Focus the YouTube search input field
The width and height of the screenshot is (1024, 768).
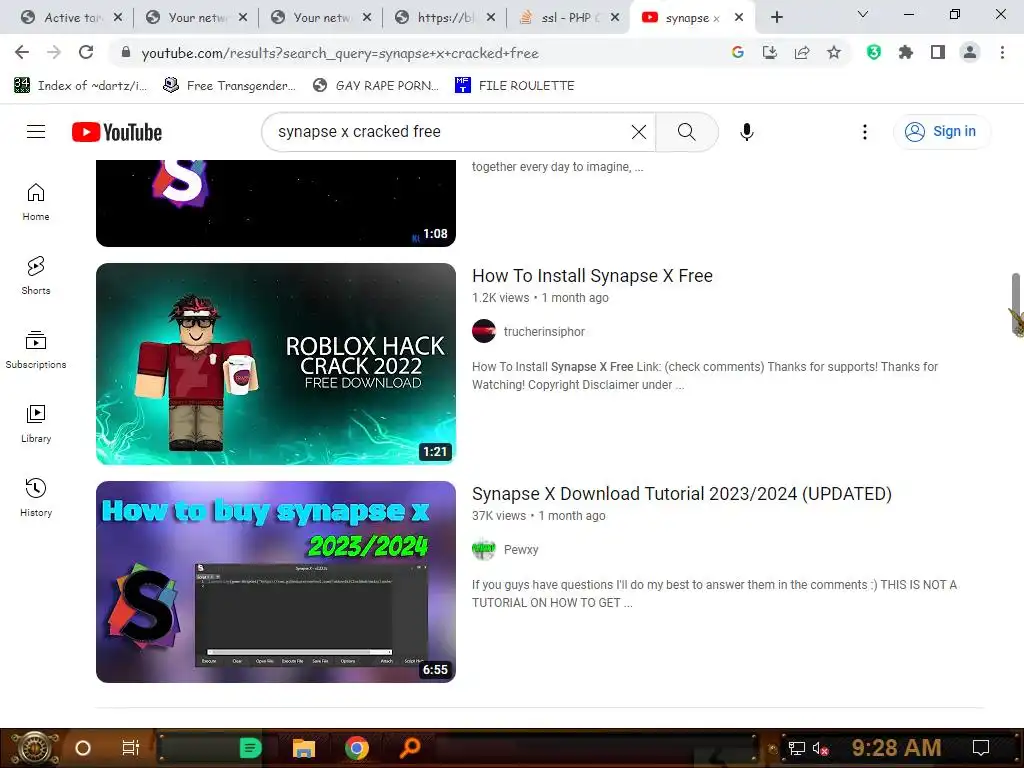451,132
